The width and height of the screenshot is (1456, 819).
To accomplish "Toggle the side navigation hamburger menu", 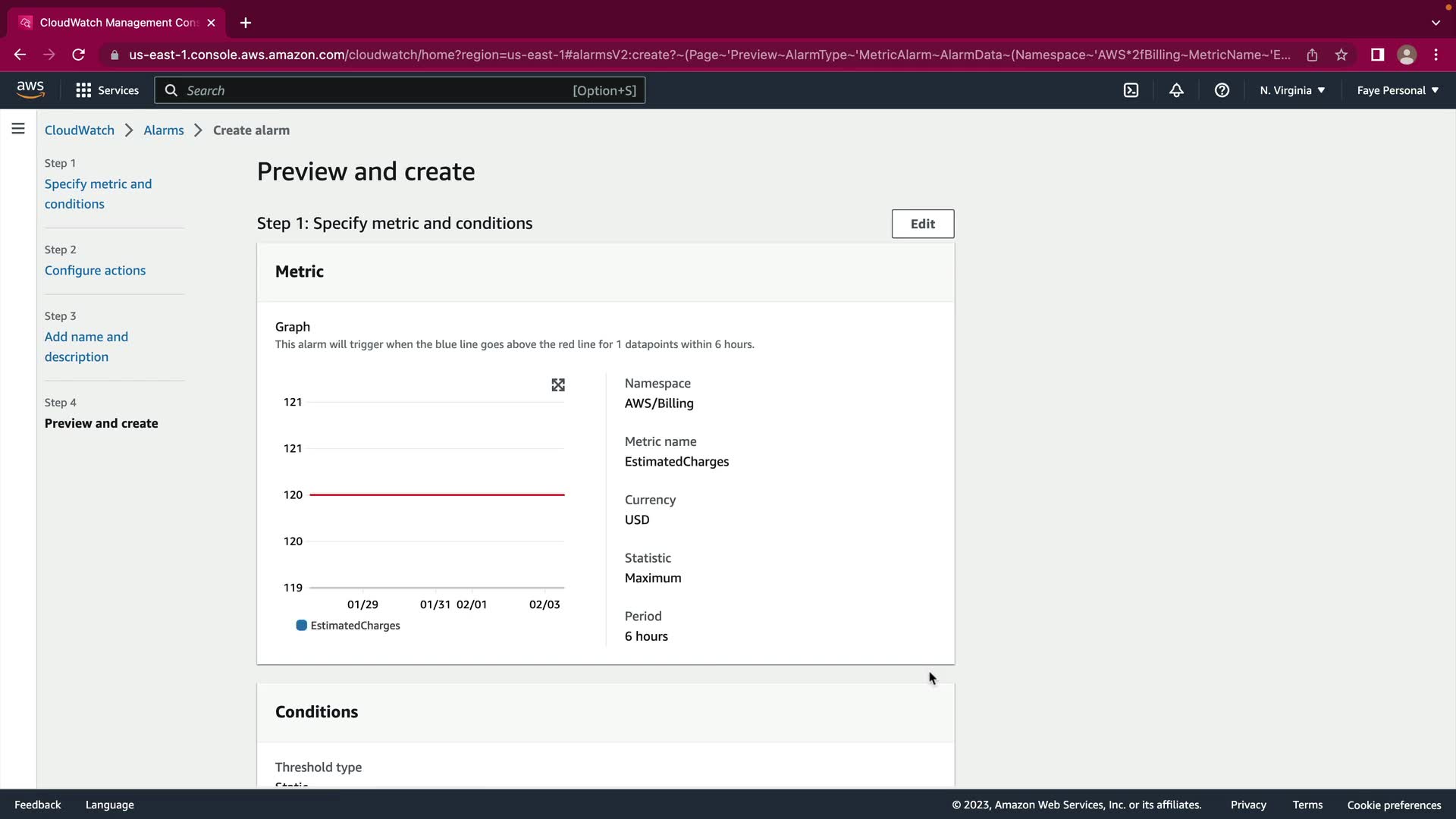I will (18, 129).
